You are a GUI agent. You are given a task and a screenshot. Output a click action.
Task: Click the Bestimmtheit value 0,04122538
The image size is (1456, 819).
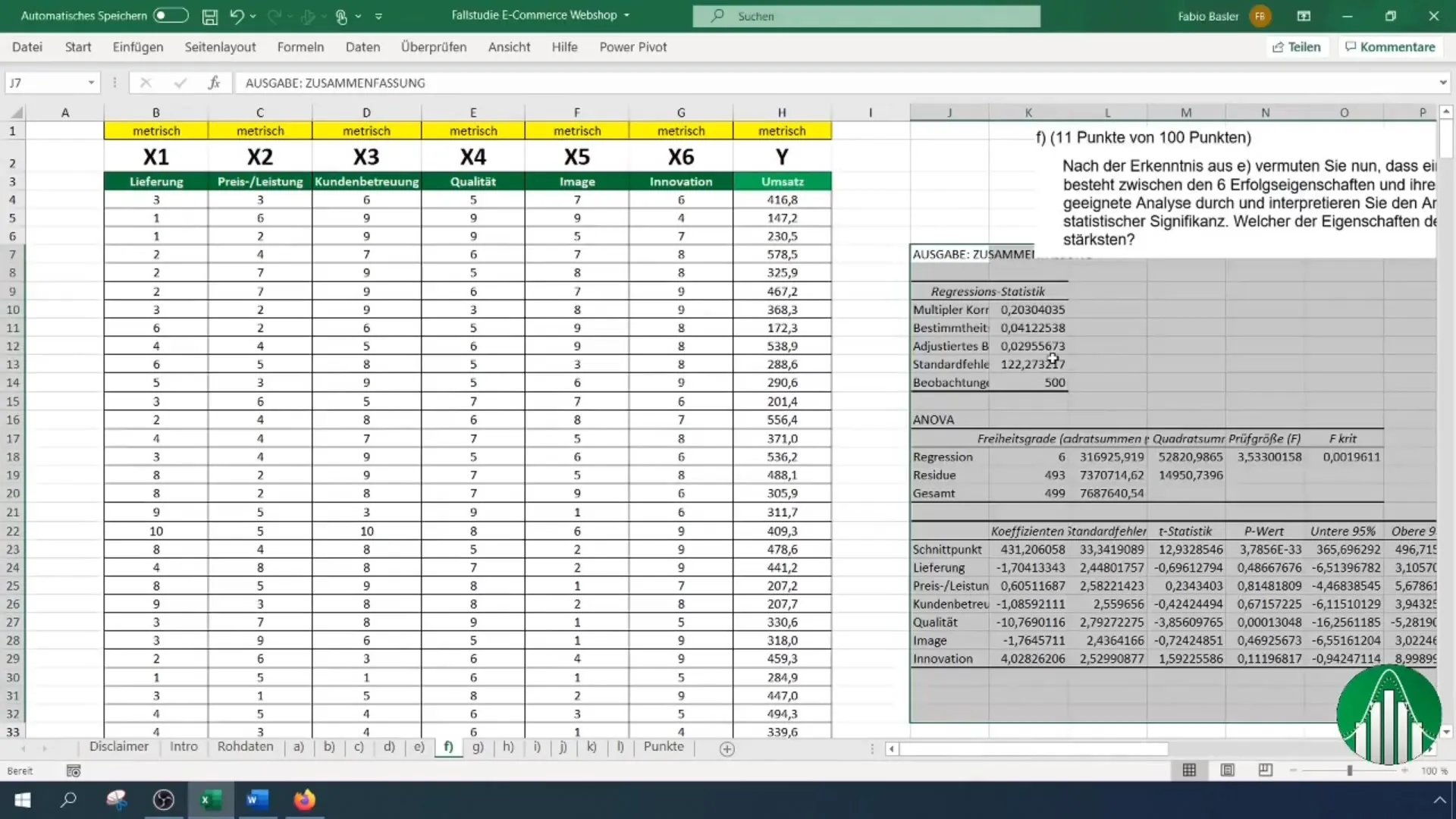[x=1030, y=328]
